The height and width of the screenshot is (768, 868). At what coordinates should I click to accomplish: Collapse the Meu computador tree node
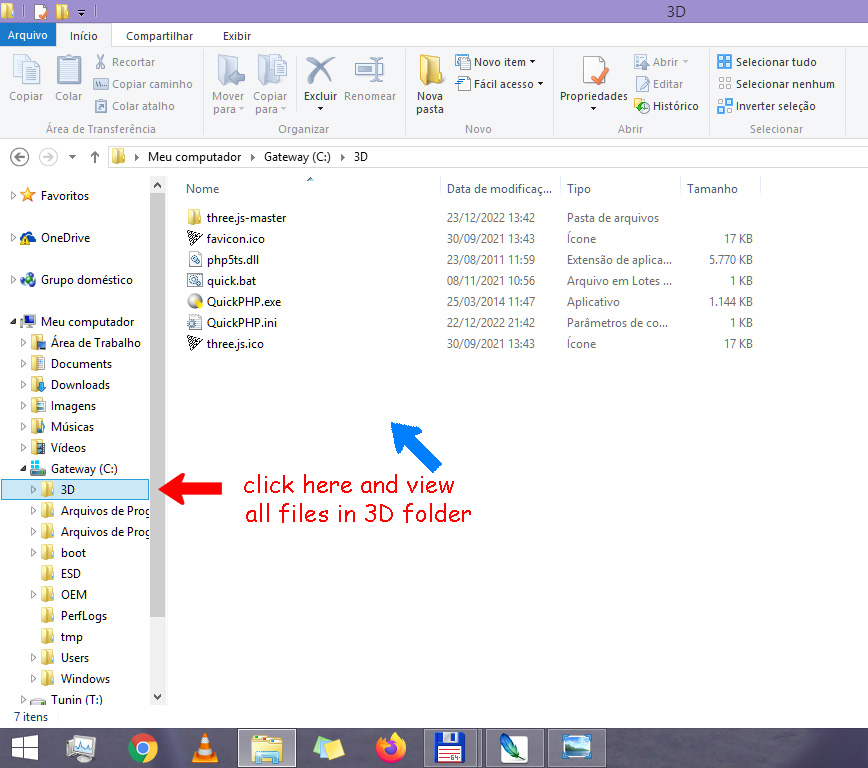tap(13, 322)
